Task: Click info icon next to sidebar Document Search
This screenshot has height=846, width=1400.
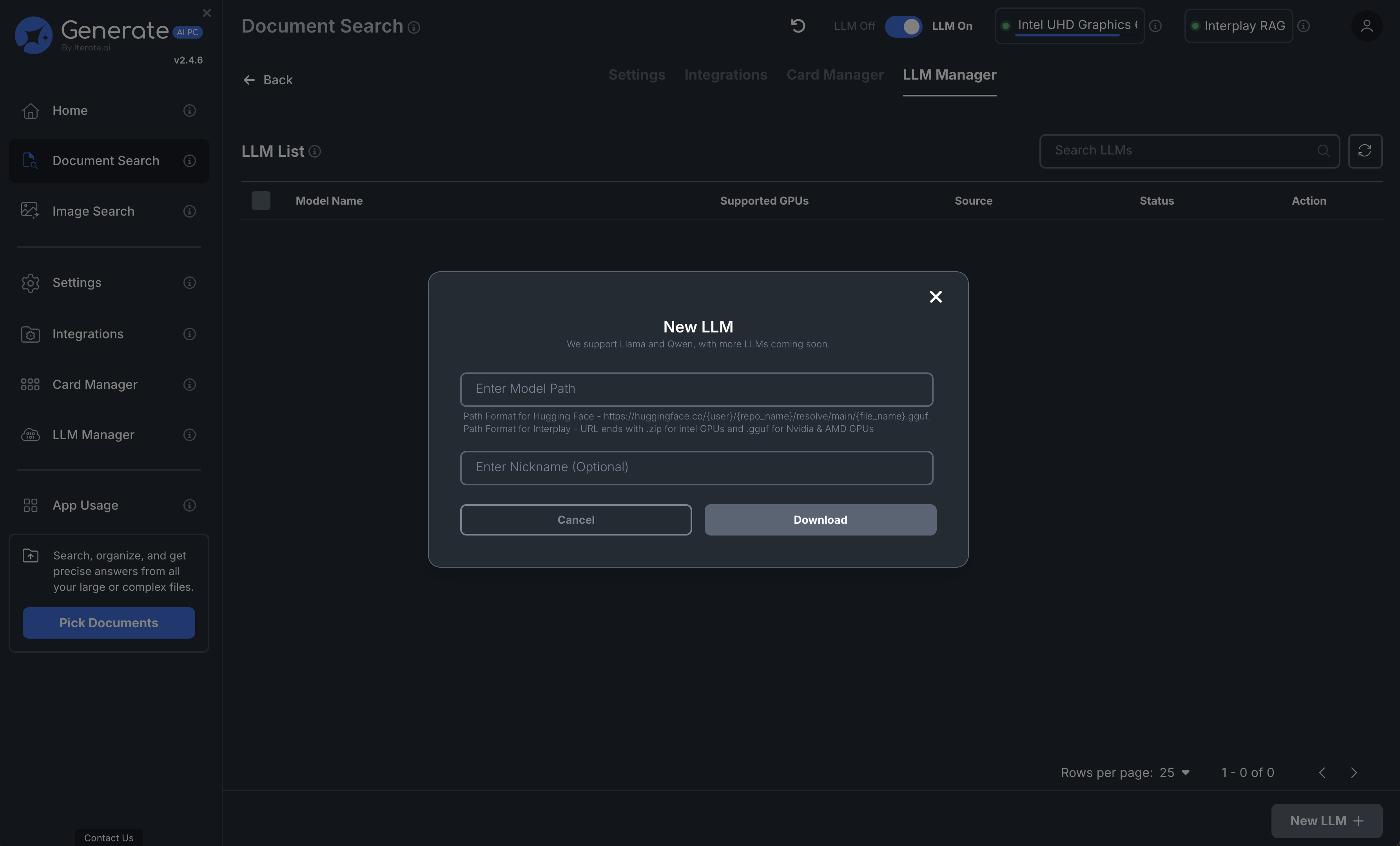Action: point(190,161)
